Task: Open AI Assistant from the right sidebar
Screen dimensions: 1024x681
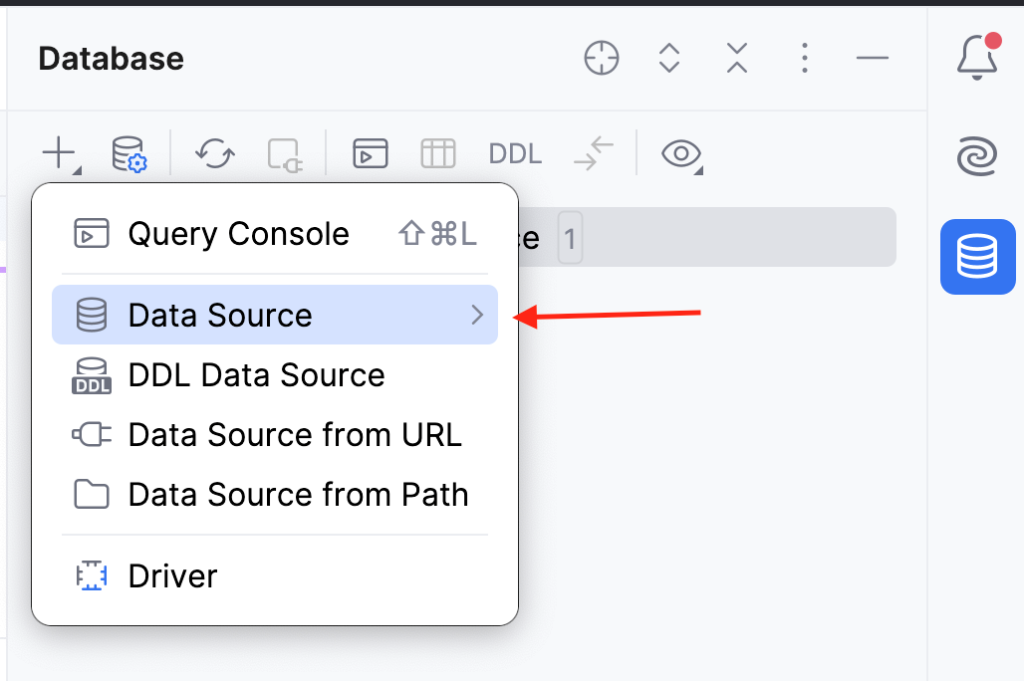Action: pos(977,157)
